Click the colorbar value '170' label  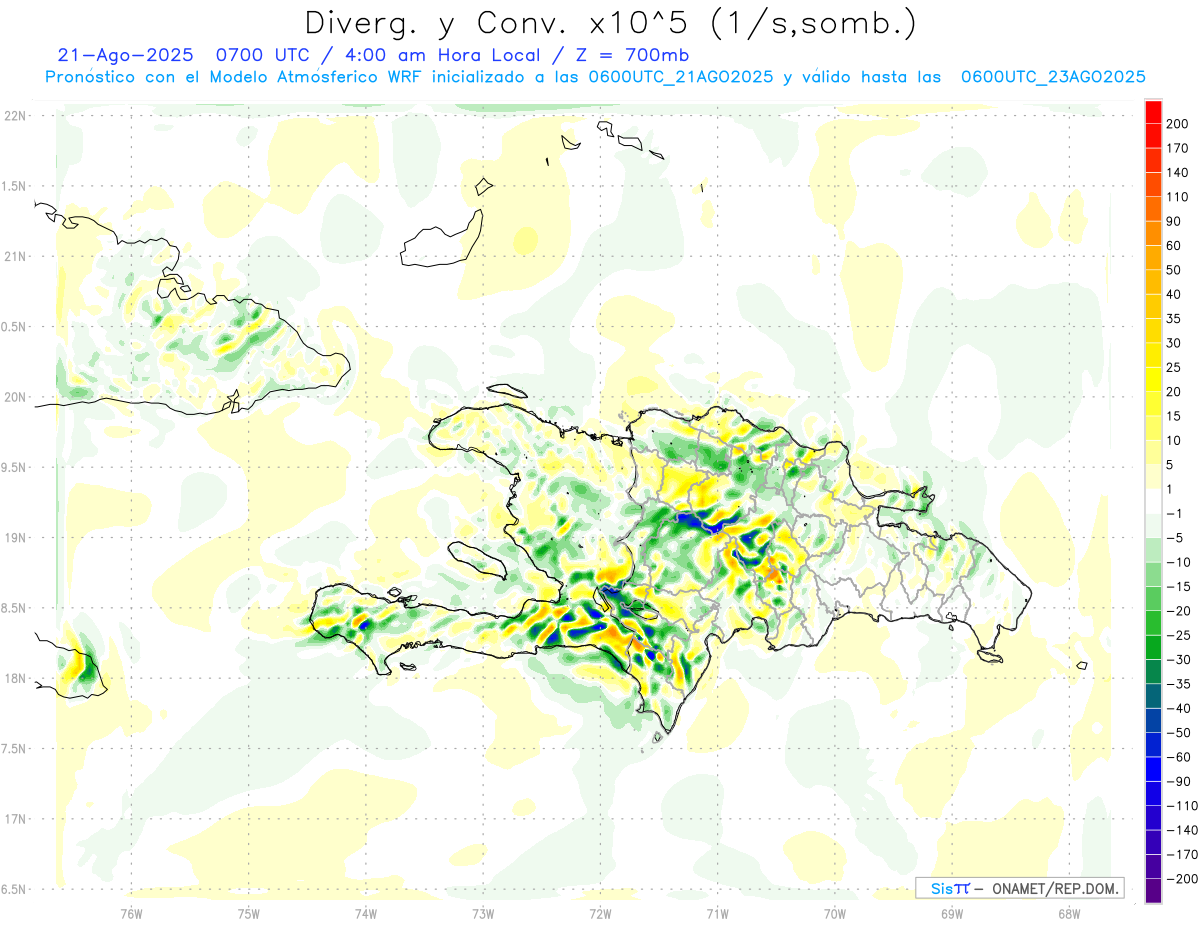coord(1177,148)
